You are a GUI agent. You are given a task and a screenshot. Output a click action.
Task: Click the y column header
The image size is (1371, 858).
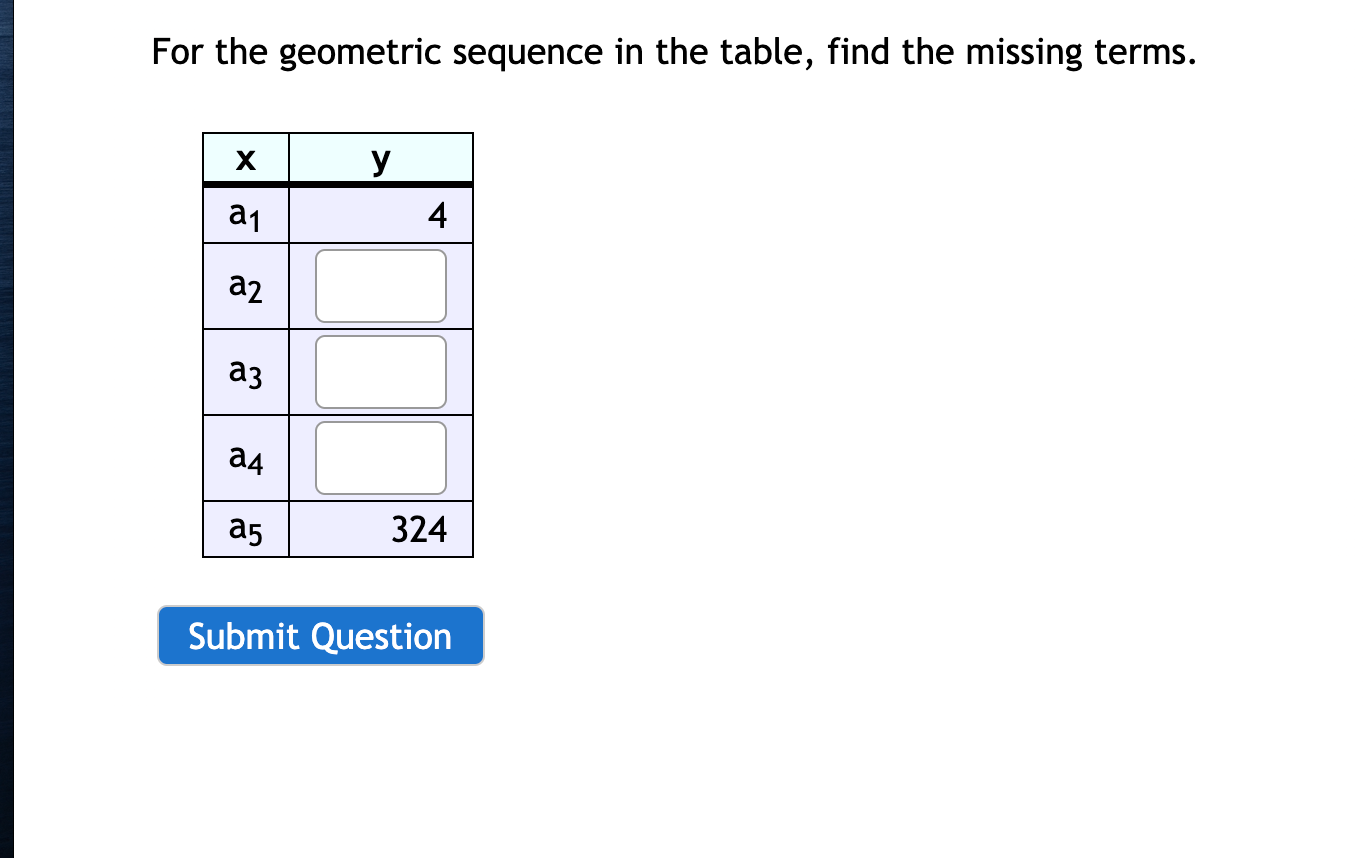[x=381, y=158]
